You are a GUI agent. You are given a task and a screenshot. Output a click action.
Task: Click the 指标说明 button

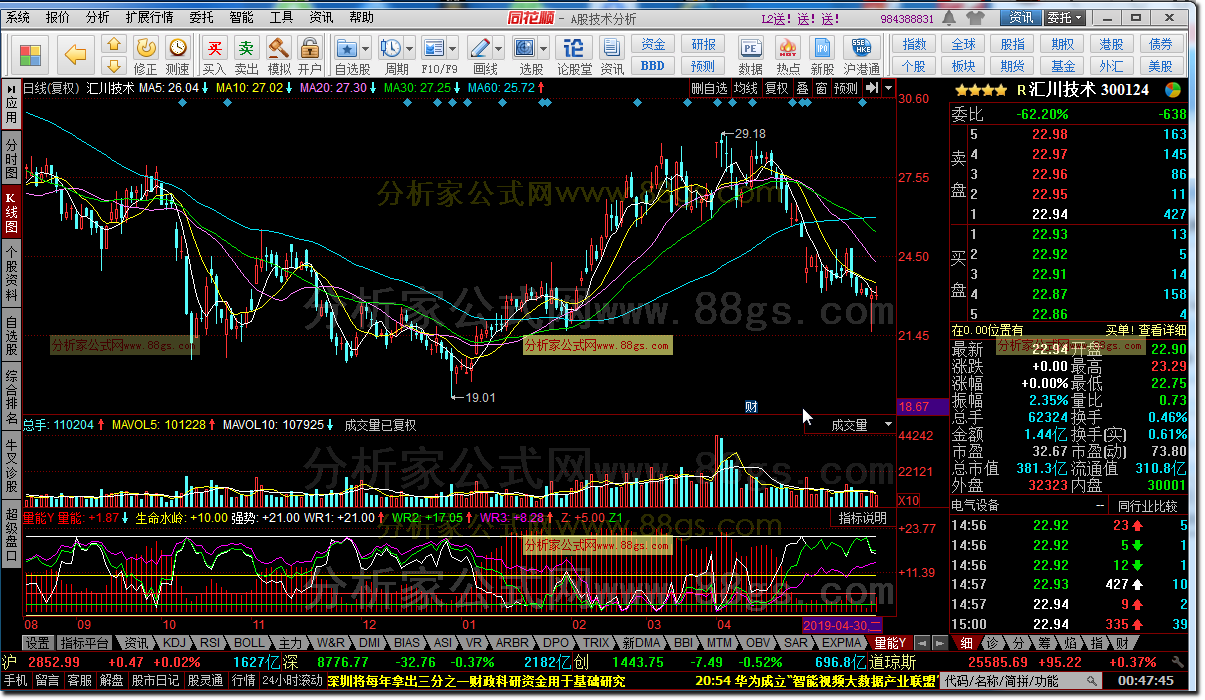[862, 518]
